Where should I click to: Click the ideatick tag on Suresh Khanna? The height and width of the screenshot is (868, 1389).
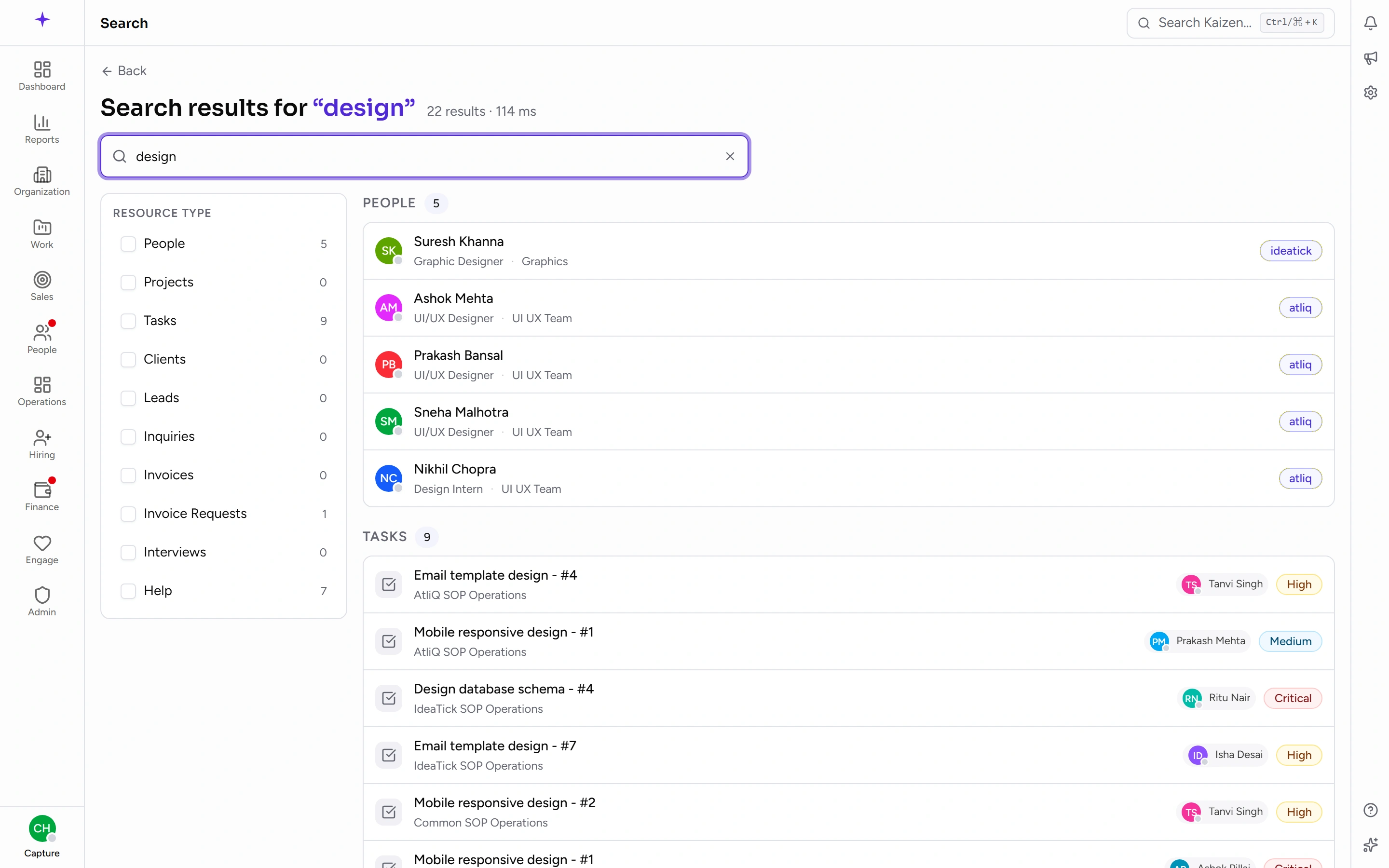click(x=1290, y=251)
